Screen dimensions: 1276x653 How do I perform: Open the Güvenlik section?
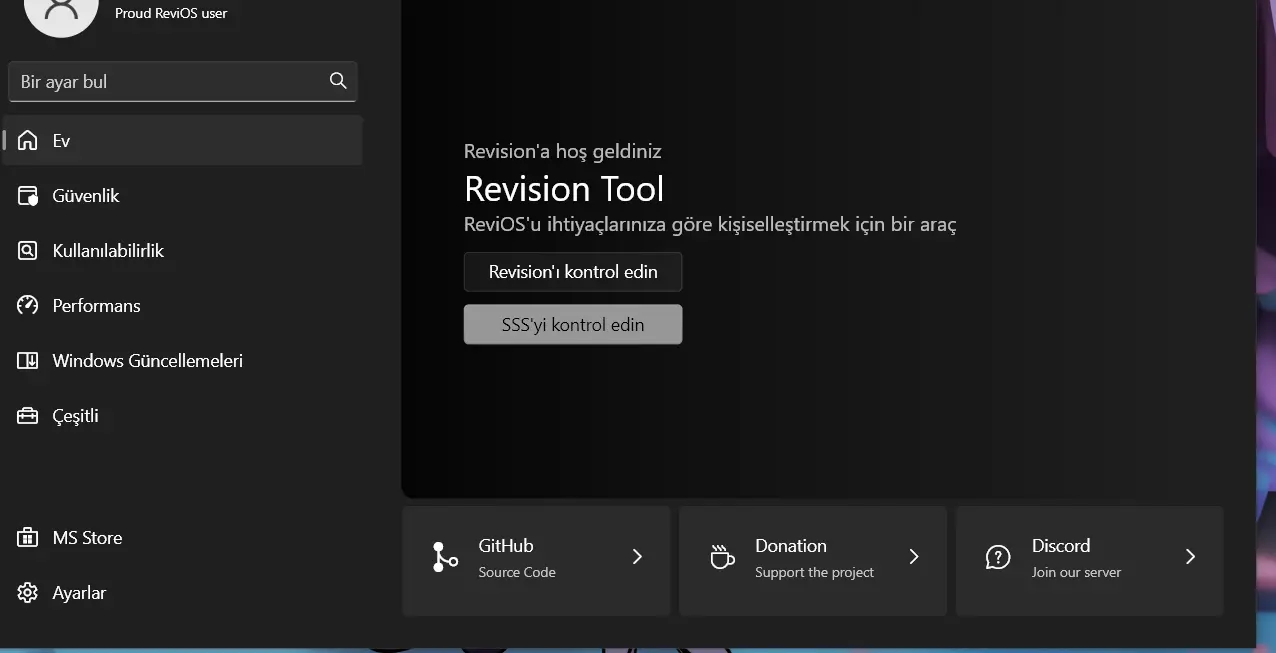pyautogui.click(x=183, y=196)
